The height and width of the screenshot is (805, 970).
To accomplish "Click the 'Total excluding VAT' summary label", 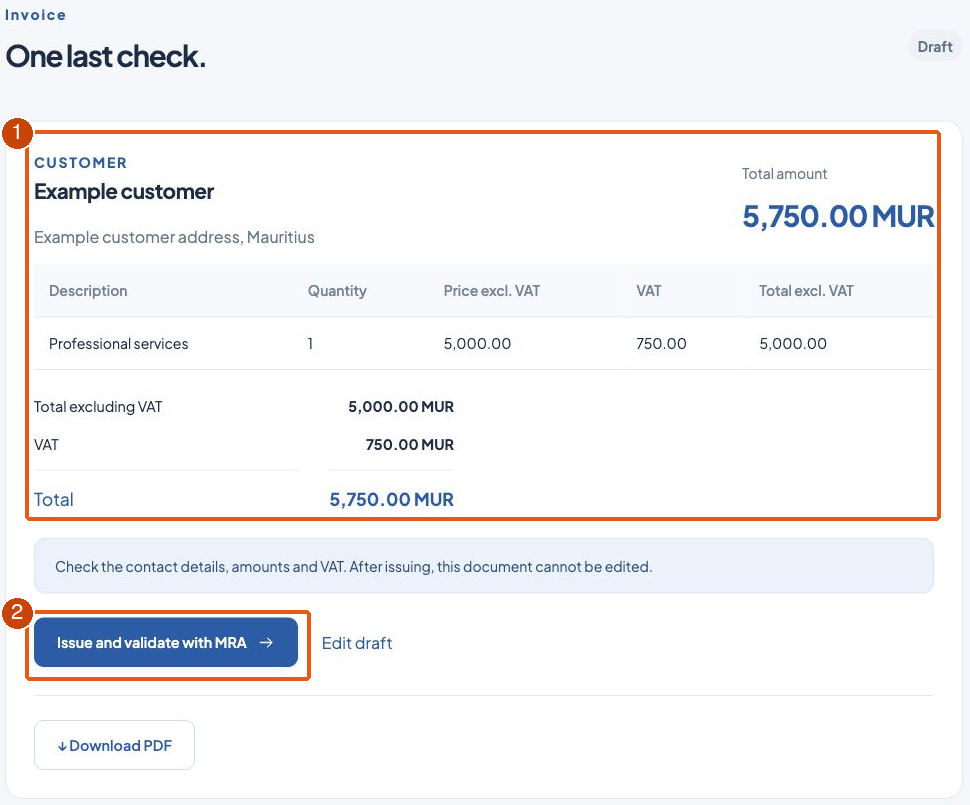I will point(98,407).
